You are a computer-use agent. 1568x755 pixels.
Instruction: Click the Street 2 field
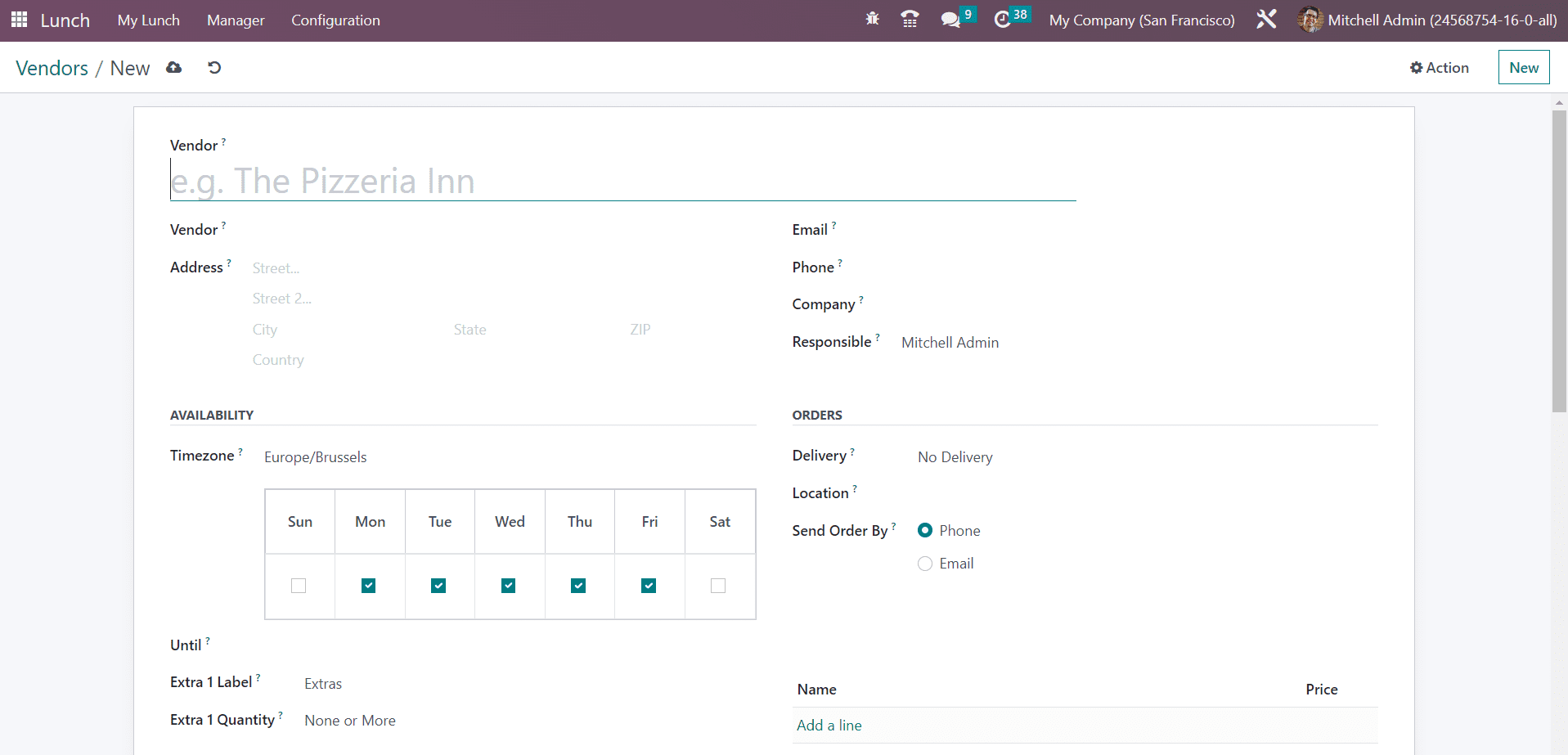(504, 299)
